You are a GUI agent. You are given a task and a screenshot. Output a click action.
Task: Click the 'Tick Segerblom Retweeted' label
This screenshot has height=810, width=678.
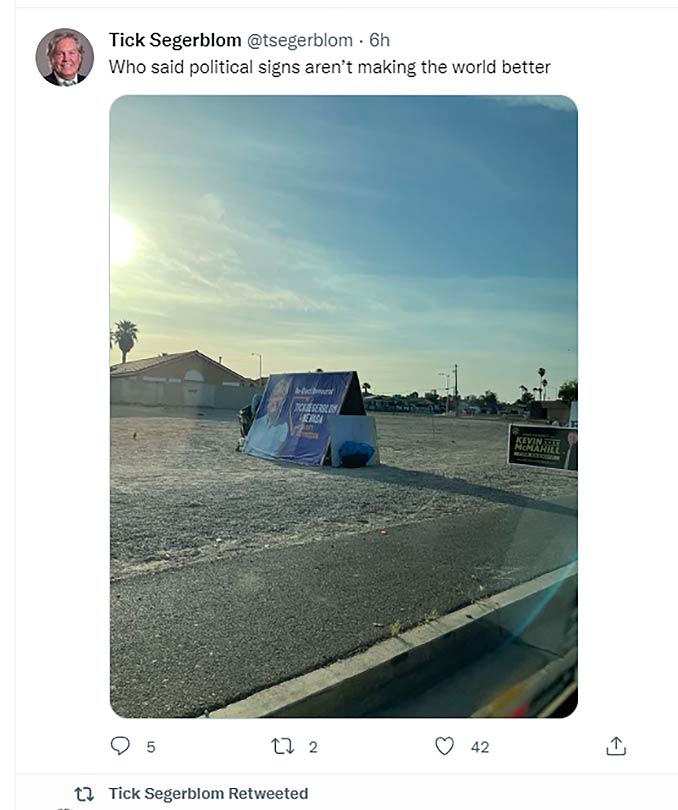[208, 793]
